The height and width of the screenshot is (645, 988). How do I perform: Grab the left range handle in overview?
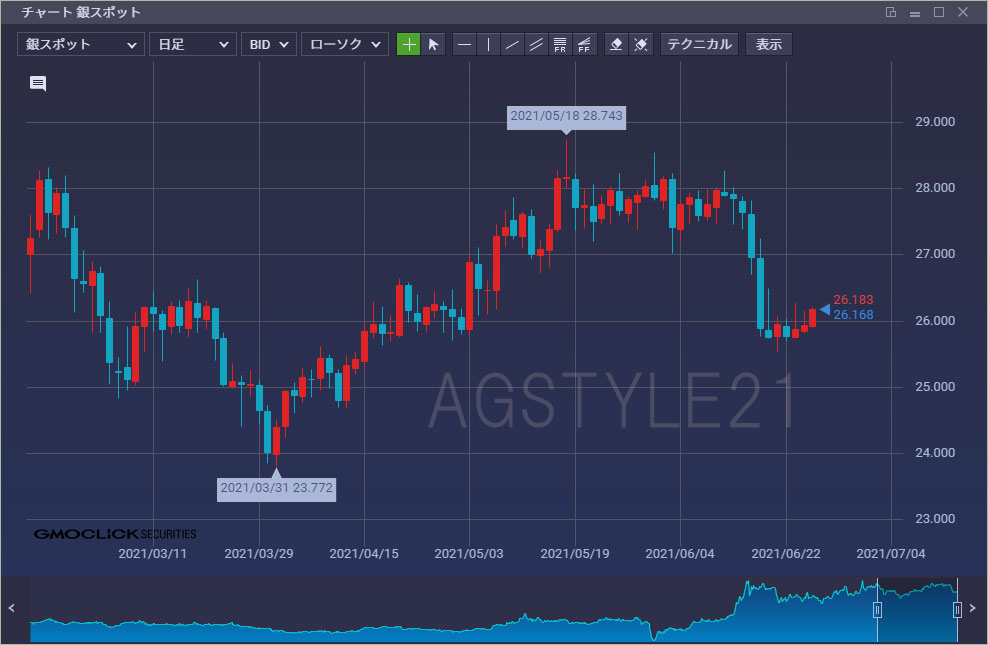[x=877, y=609]
